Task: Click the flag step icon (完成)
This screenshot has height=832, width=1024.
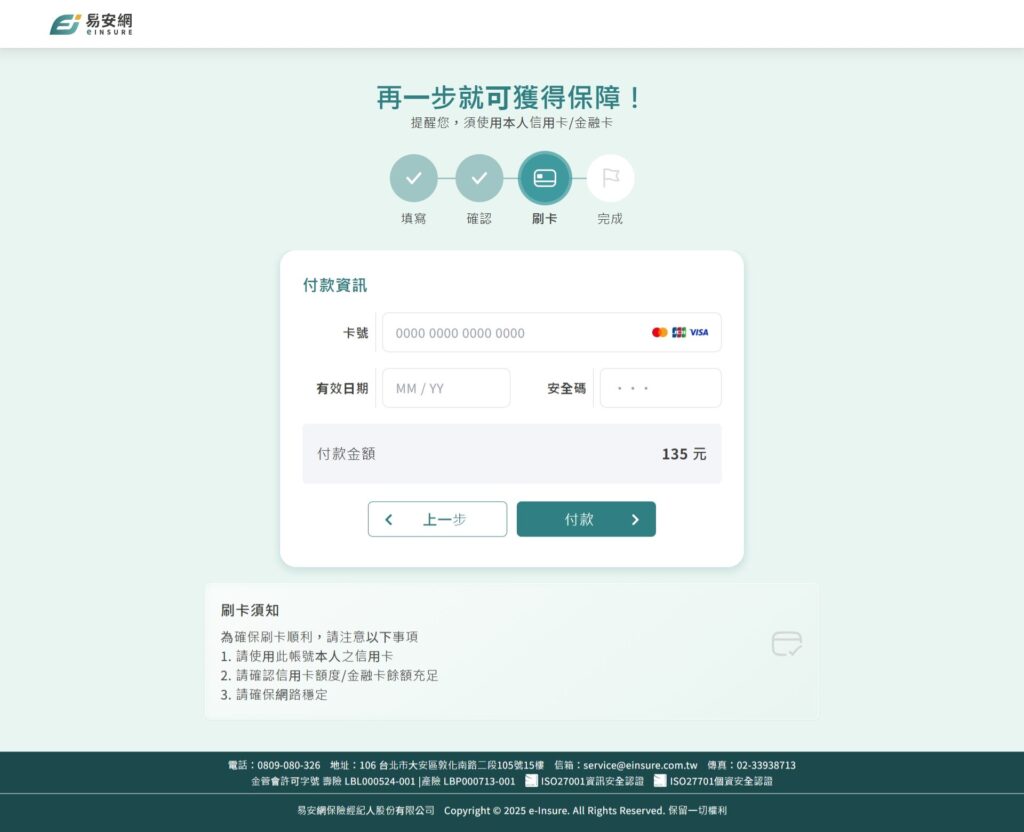Action: click(x=610, y=178)
